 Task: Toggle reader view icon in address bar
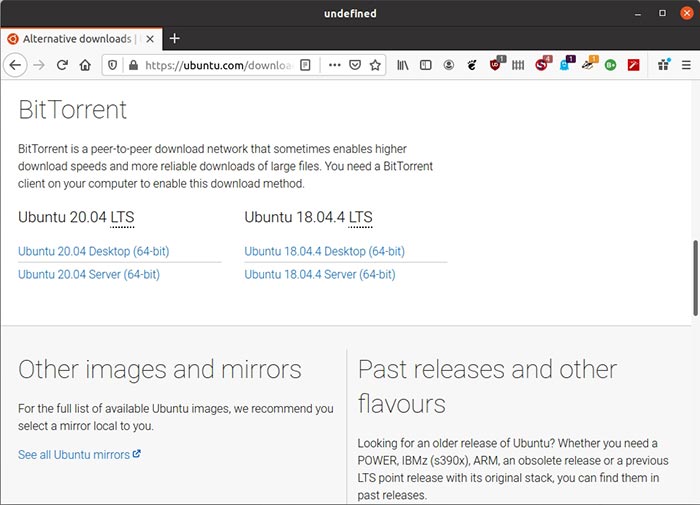305,65
